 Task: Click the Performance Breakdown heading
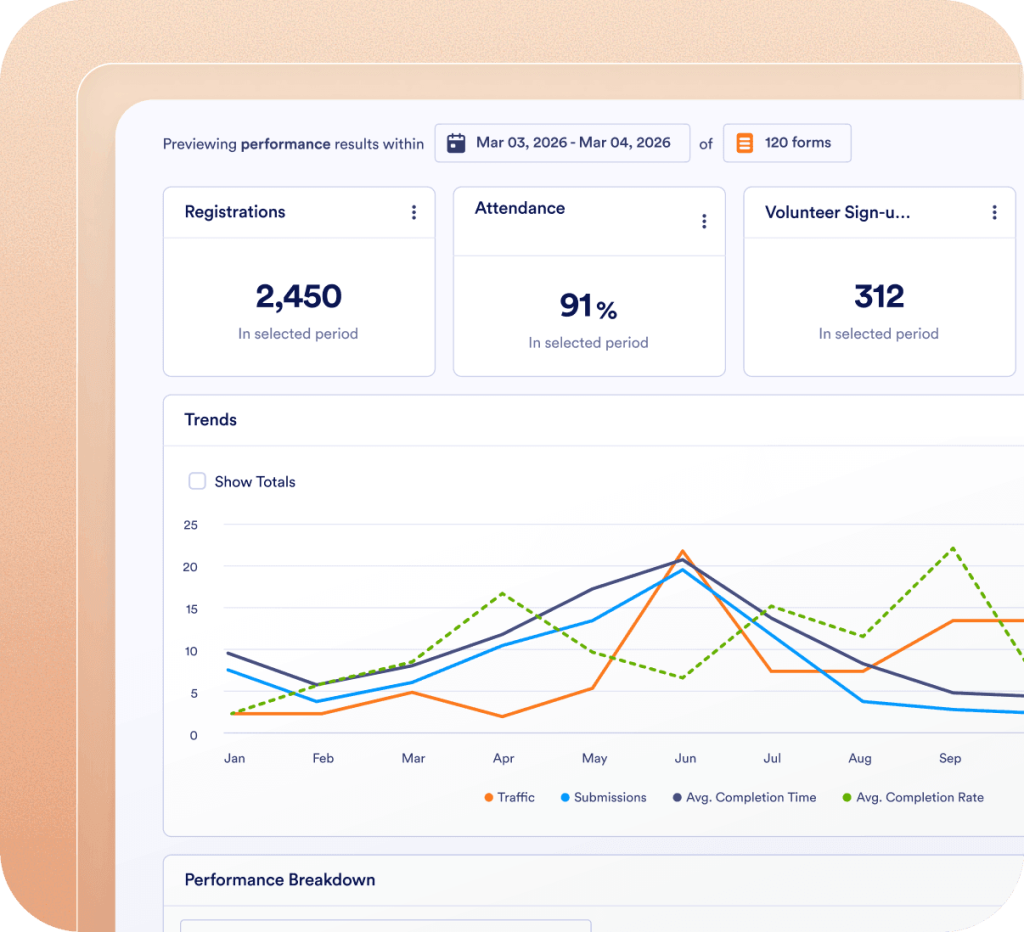tap(280, 880)
